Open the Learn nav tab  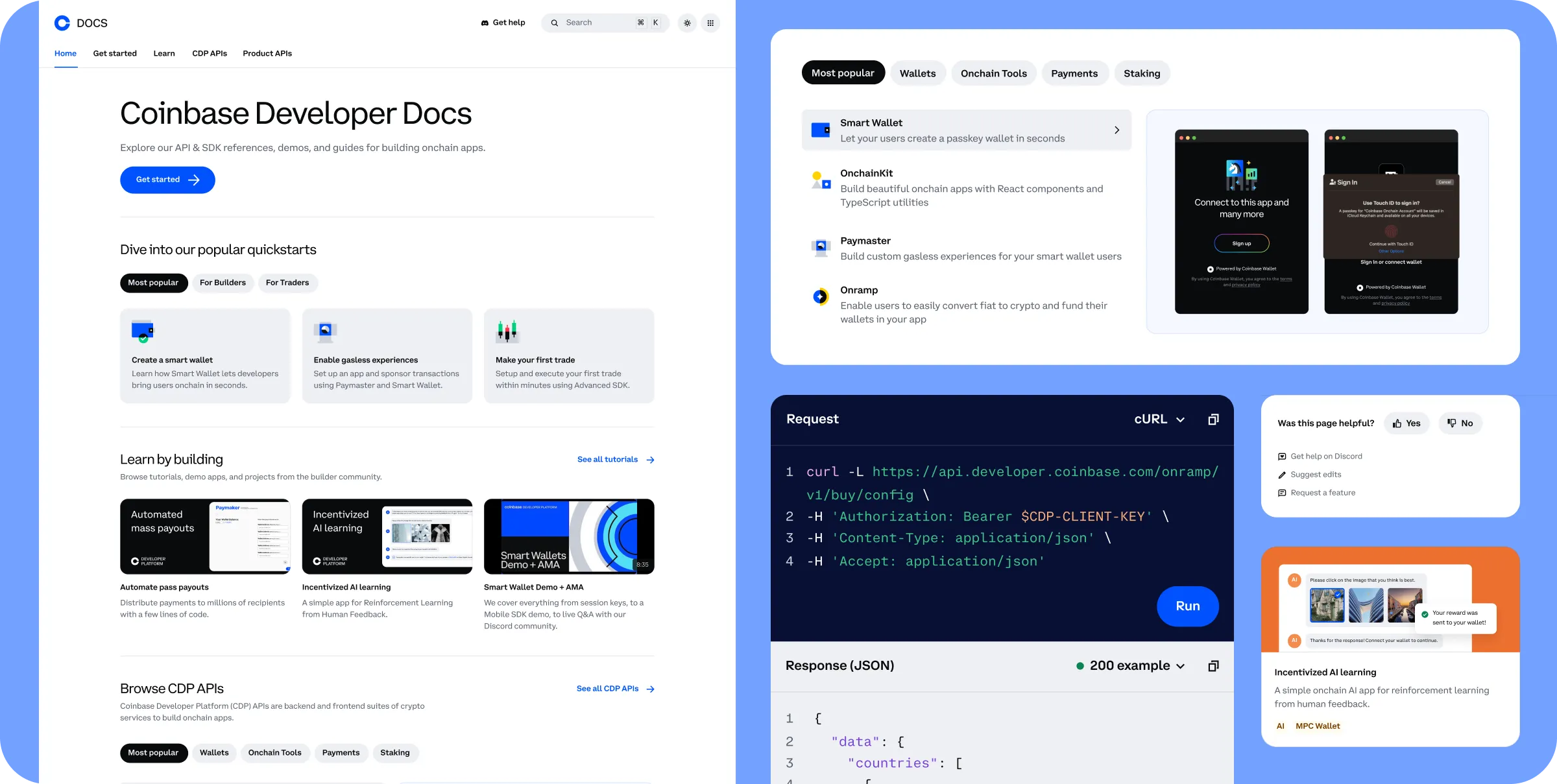tap(164, 53)
